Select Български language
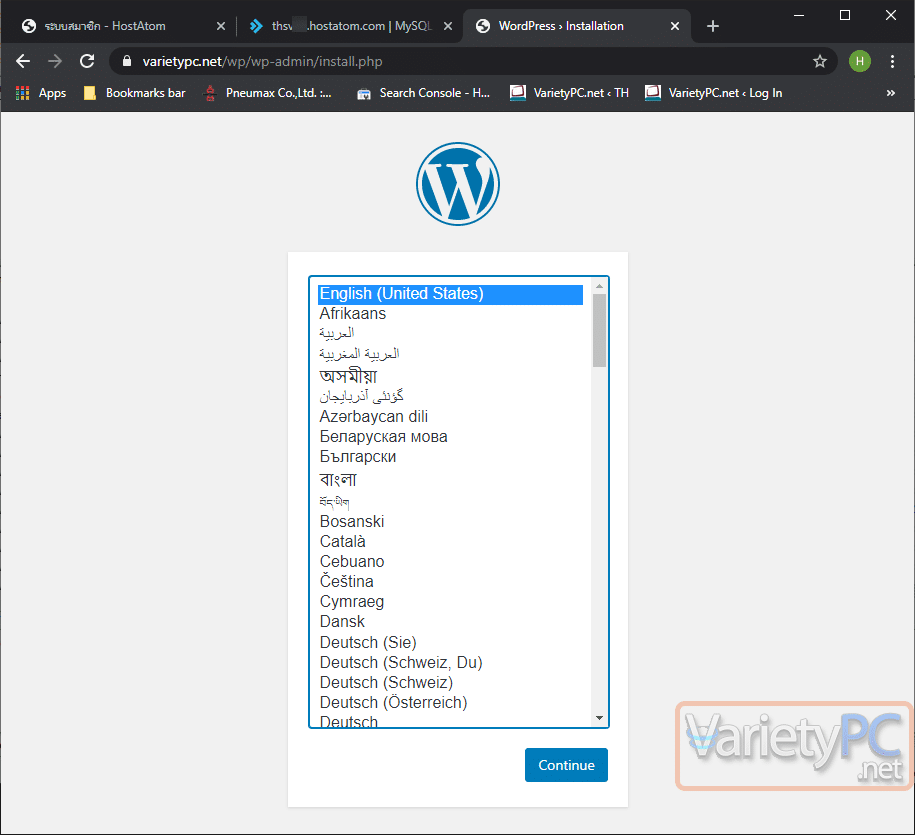Viewport: 915px width, 835px height. click(450, 456)
